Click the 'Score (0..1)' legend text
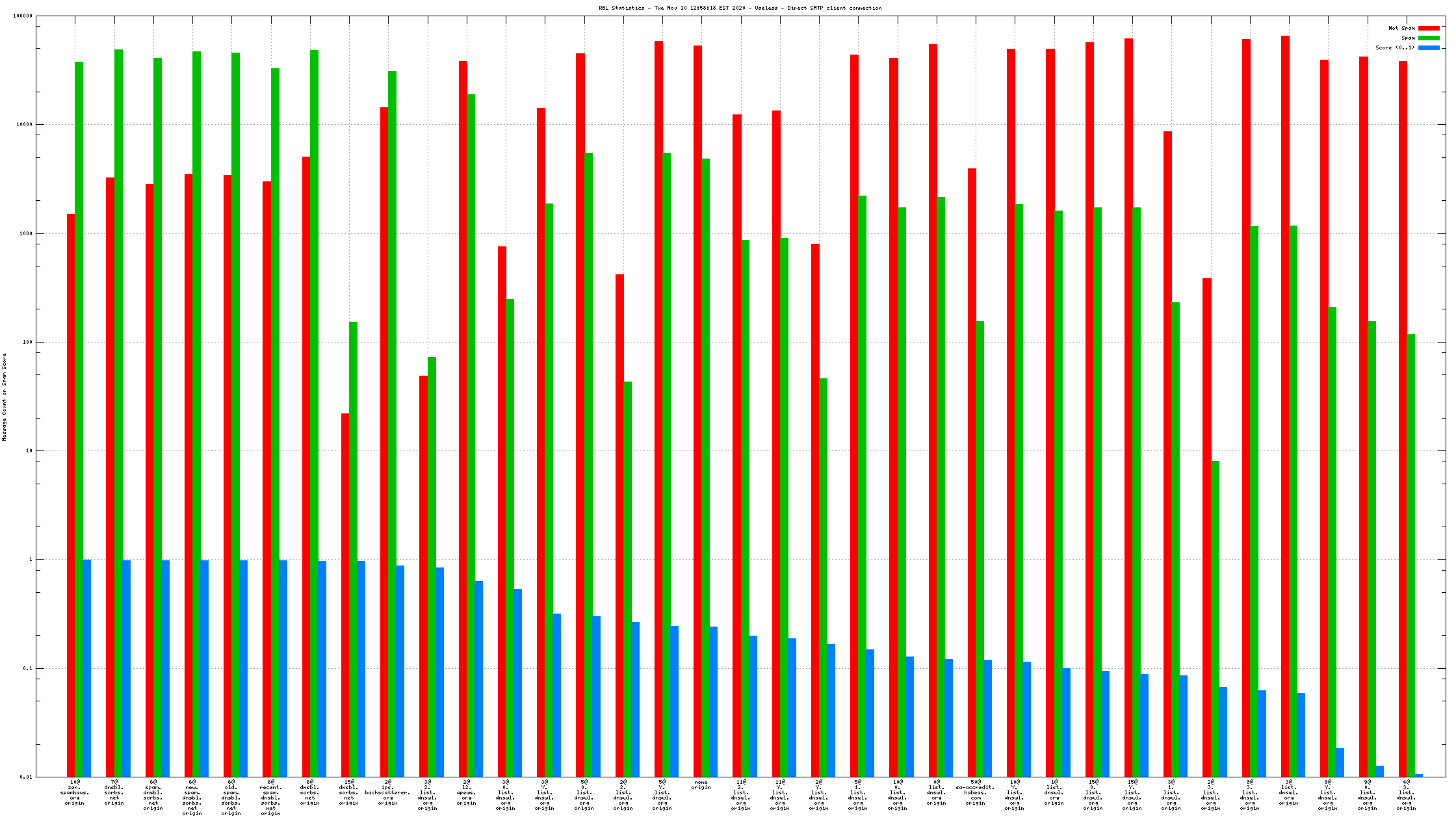Viewport: 1456px width, 819px height. [x=1395, y=47]
